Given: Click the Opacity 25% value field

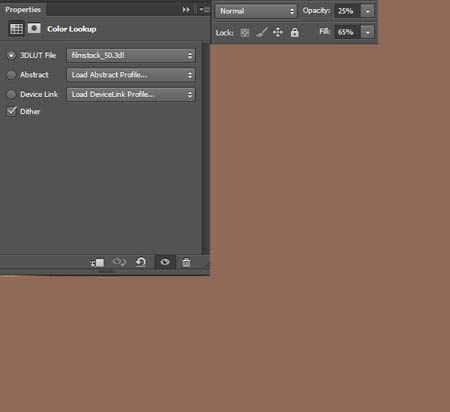Looking at the screenshot, I should tap(348, 11).
